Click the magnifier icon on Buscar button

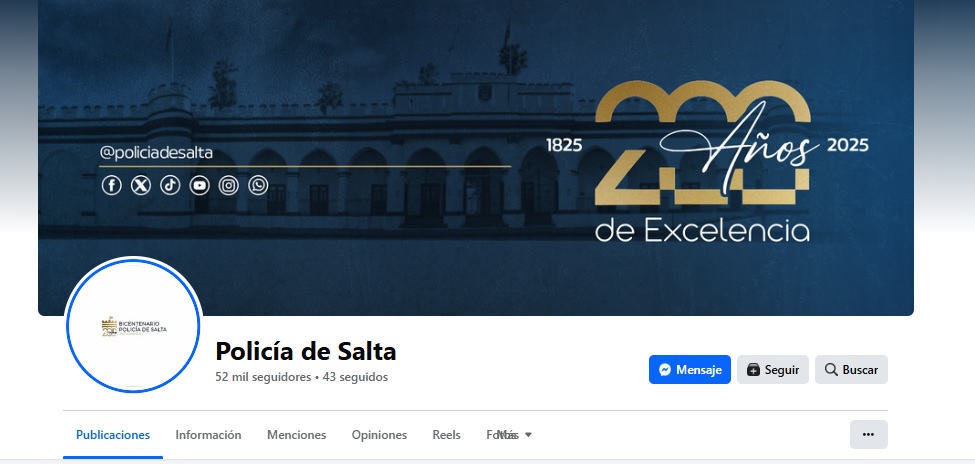[x=831, y=369]
